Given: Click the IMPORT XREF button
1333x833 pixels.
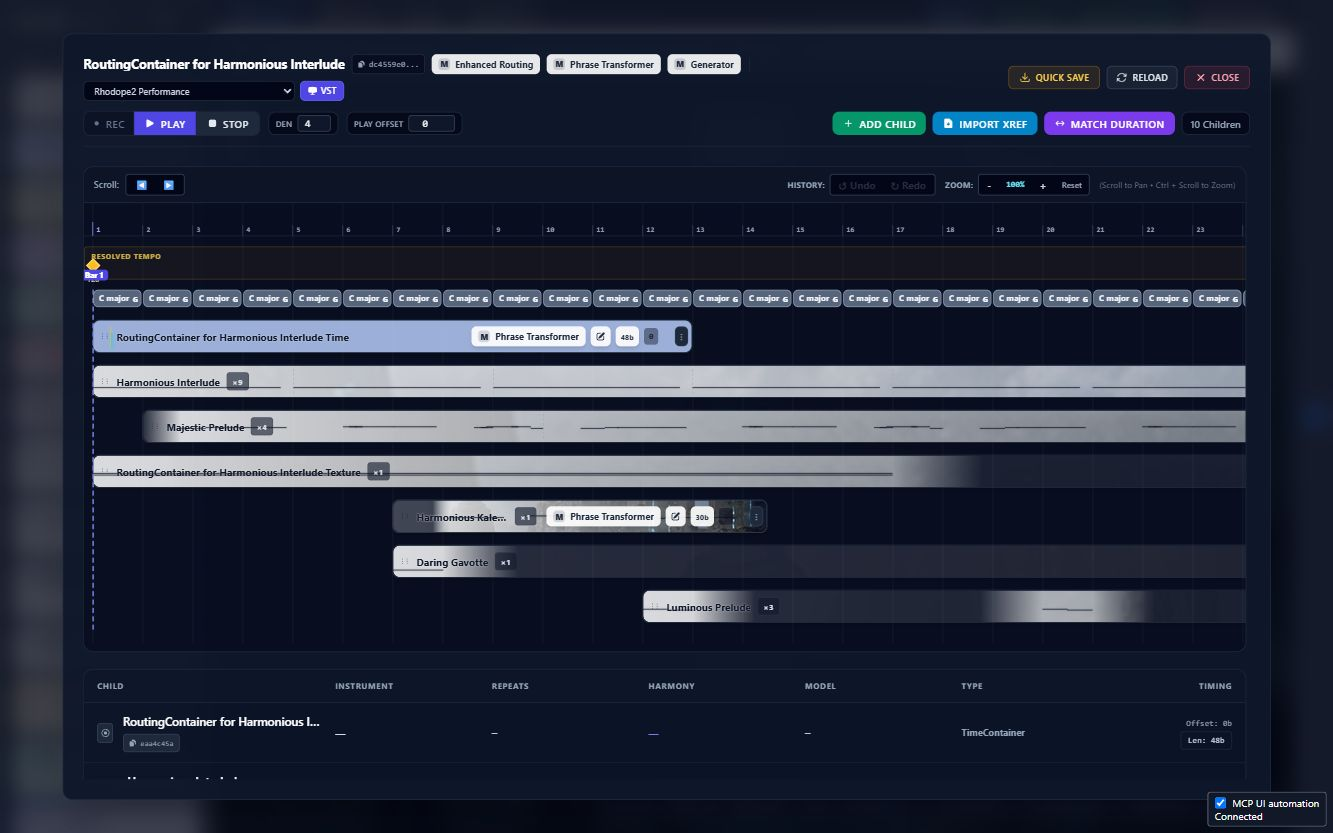Looking at the screenshot, I should 985,124.
